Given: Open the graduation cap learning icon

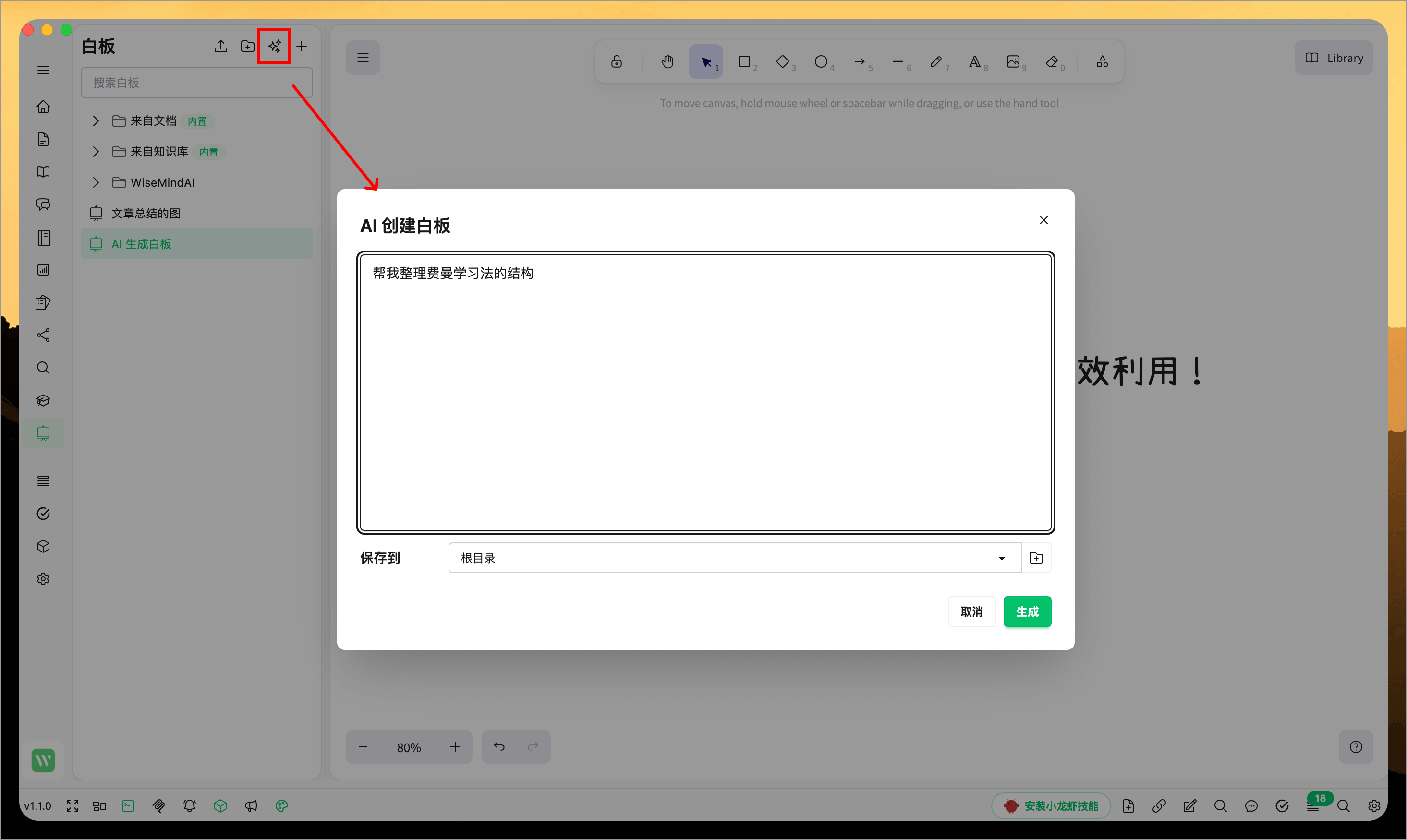Looking at the screenshot, I should click(x=43, y=401).
